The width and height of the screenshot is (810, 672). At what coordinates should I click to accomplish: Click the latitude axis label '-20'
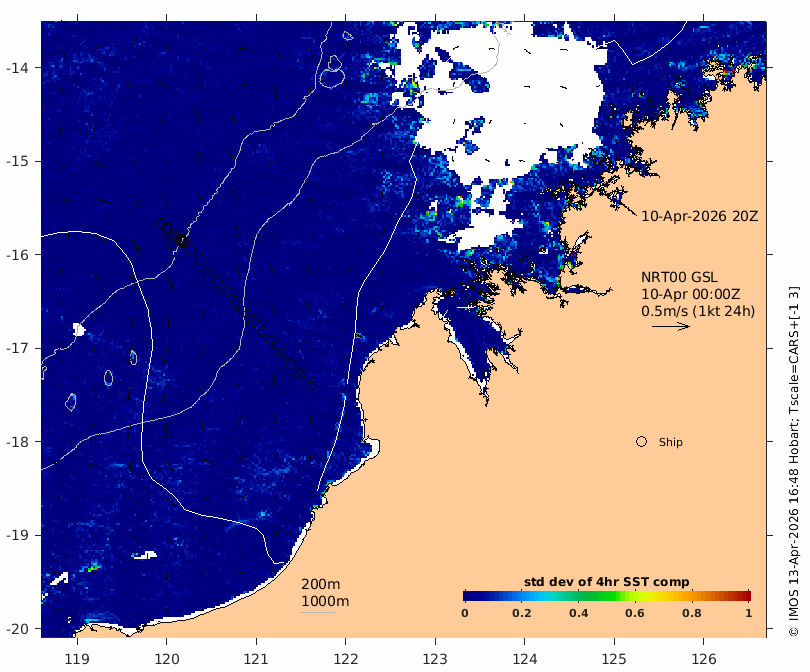pos(17,629)
